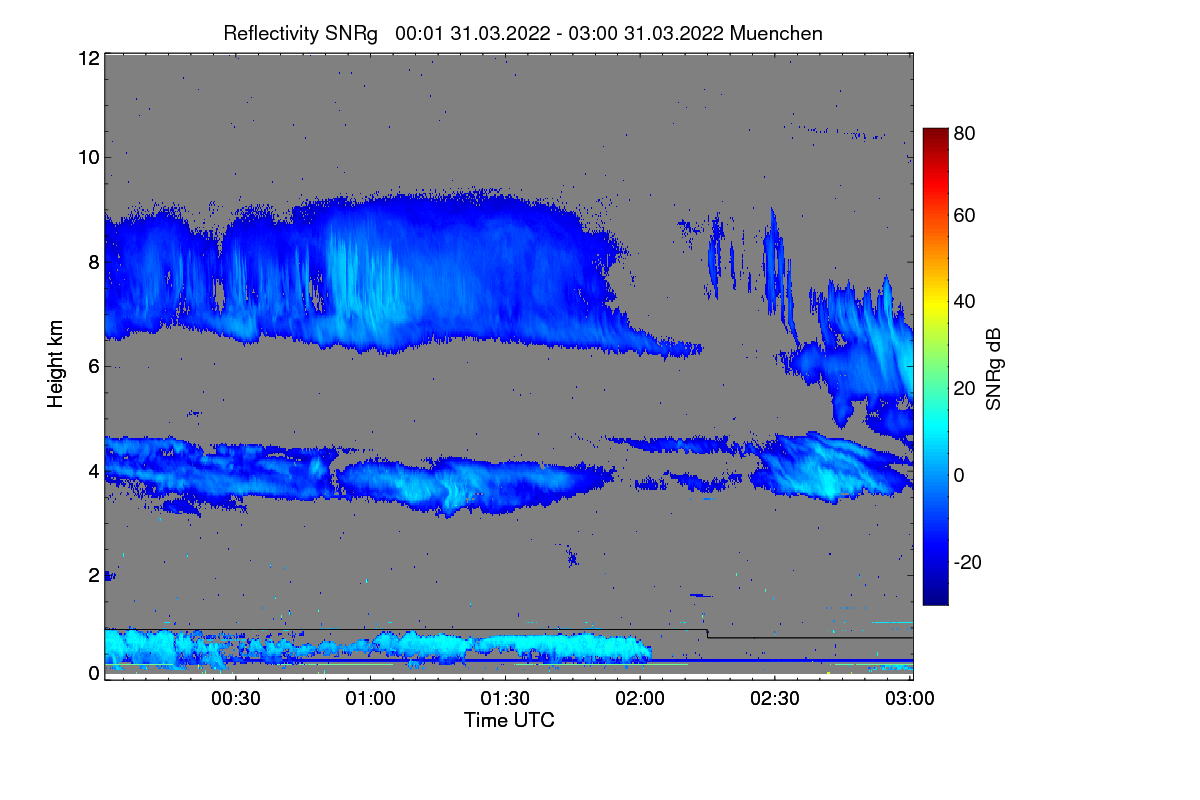Click the height tick label 8
The height and width of the screenshot is (800, 1200).
pyautogui.click(x=93, y=262)
